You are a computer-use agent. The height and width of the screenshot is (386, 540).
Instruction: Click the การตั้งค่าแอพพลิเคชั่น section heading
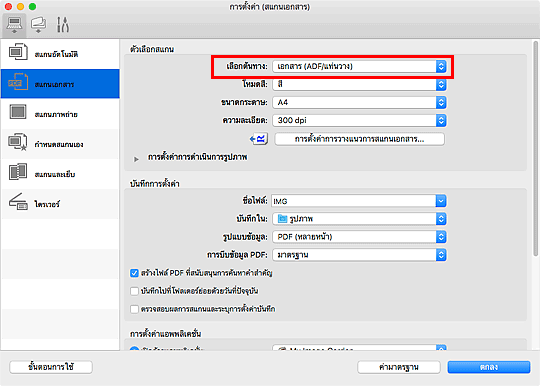click(166, 334)
